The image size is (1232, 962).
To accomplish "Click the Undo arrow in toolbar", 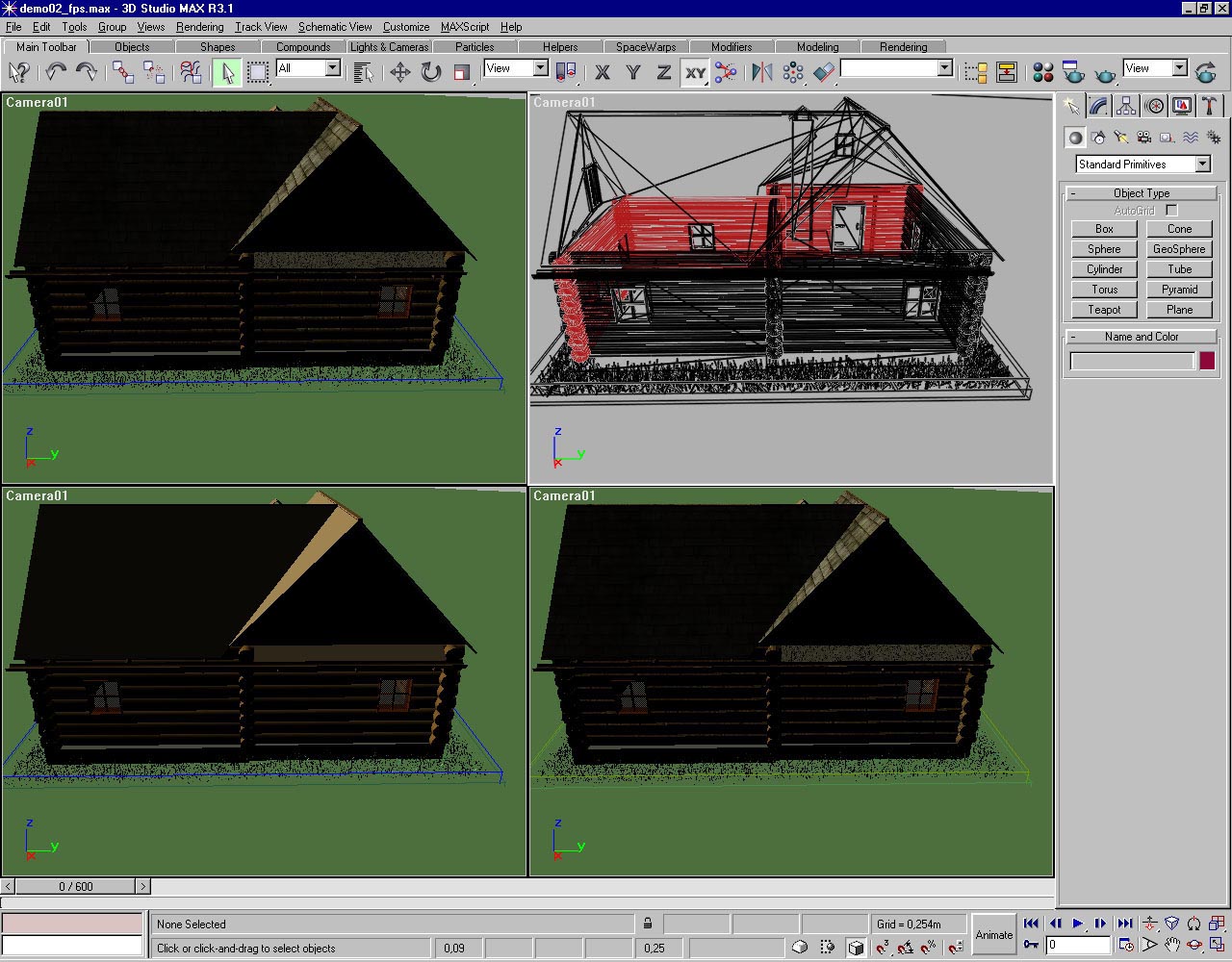I will (56, 72).
